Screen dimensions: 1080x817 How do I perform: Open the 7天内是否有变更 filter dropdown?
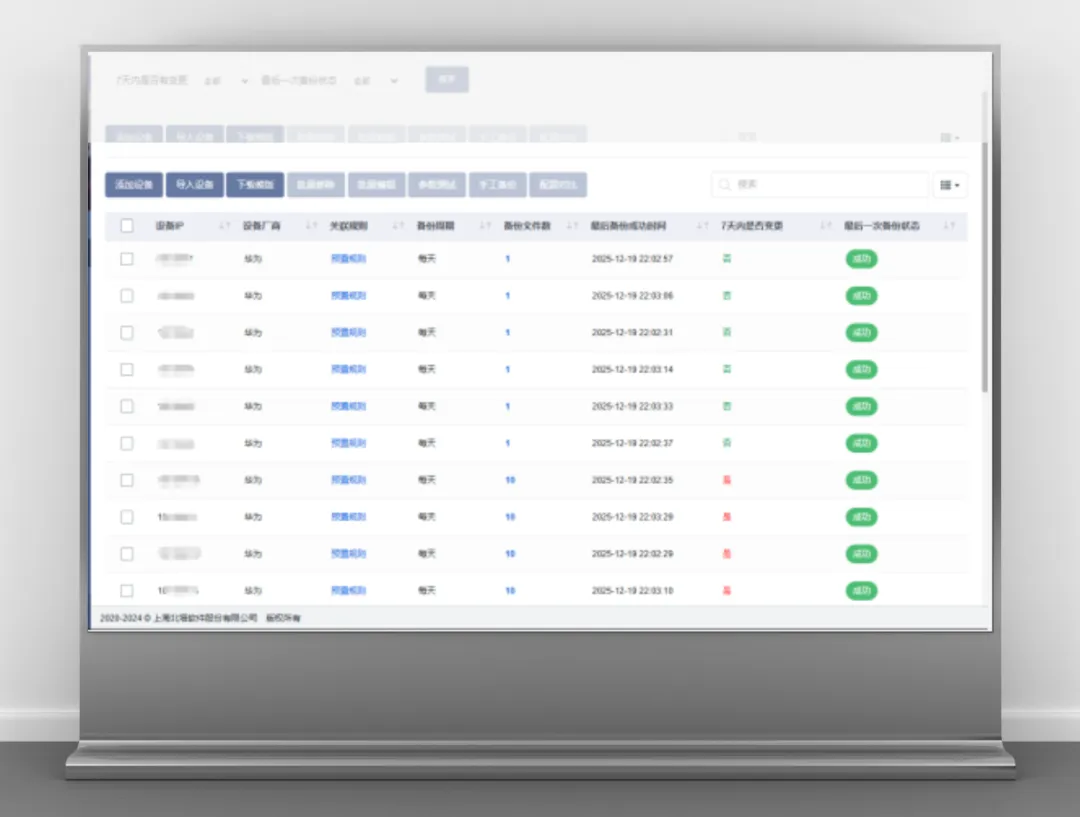coord(226,81)
